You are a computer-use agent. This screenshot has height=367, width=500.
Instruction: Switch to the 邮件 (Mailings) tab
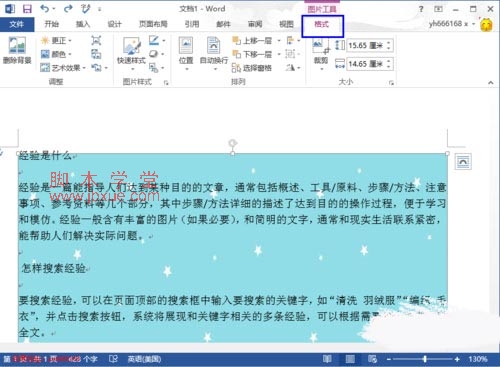point(223,24)
